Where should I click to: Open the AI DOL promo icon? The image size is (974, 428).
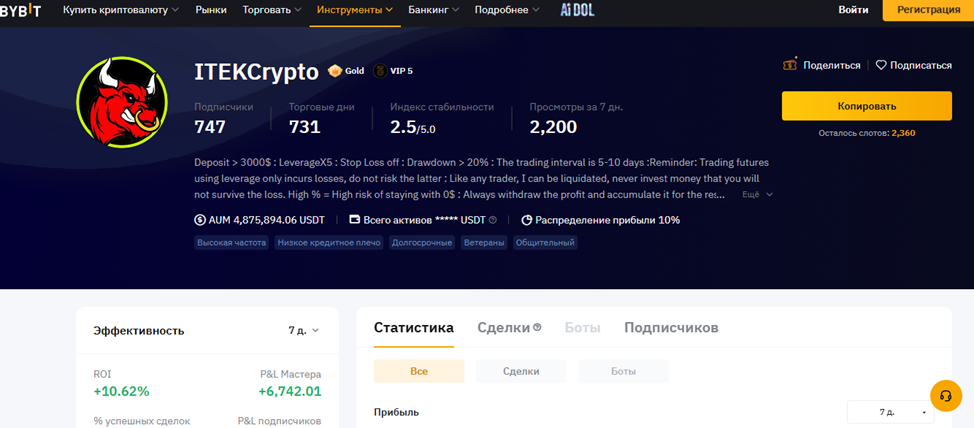577,10
